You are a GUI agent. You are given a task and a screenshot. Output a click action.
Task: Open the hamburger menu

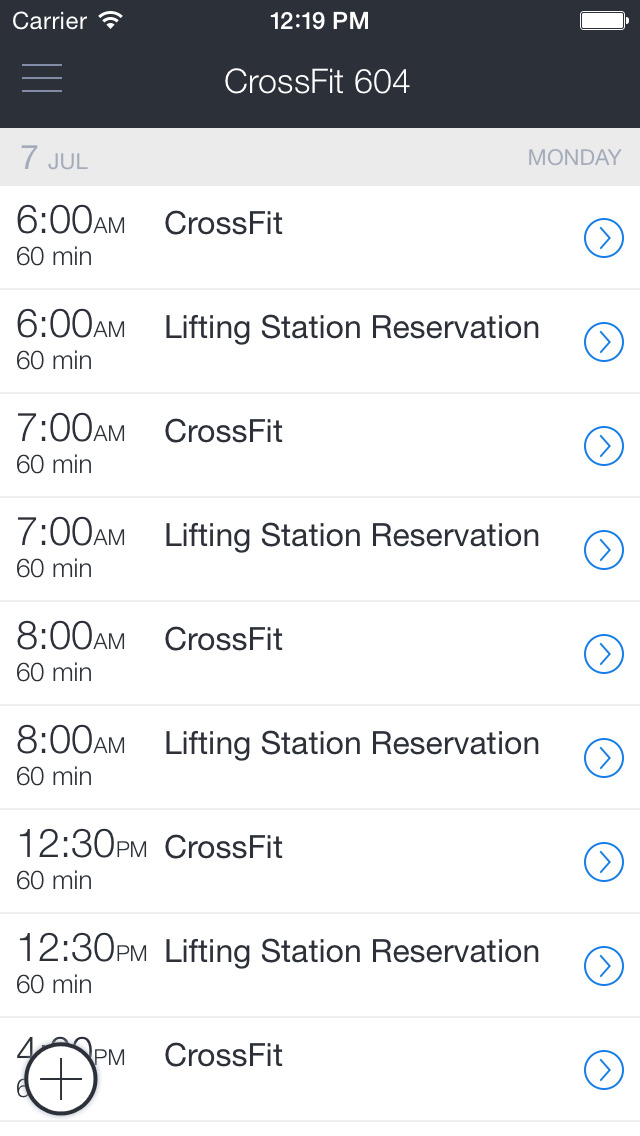[42, 78]
